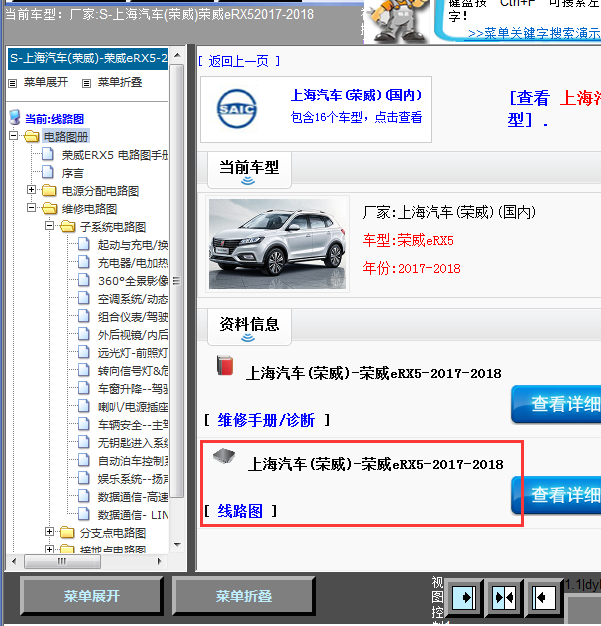Open the 线路图 link
This screenshot has width=601, height=626.
point(240,511)
